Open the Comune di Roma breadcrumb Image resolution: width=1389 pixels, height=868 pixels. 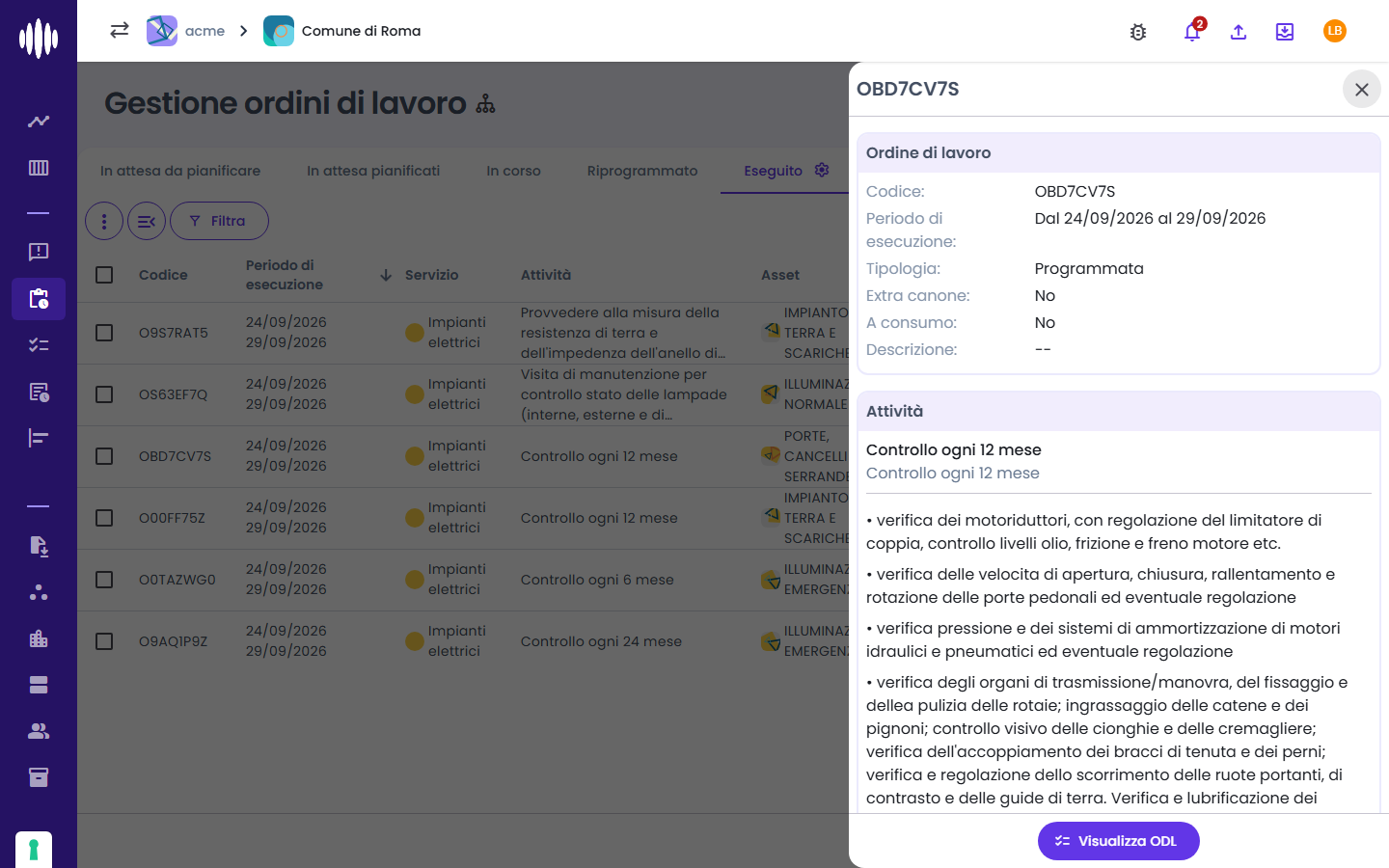click(x=342, y=31)
